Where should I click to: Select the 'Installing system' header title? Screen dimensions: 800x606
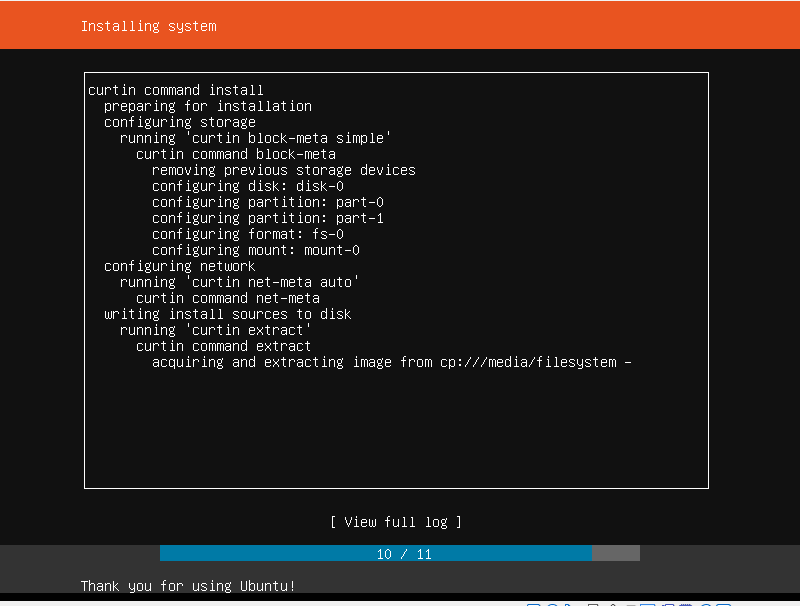[148, 26]
